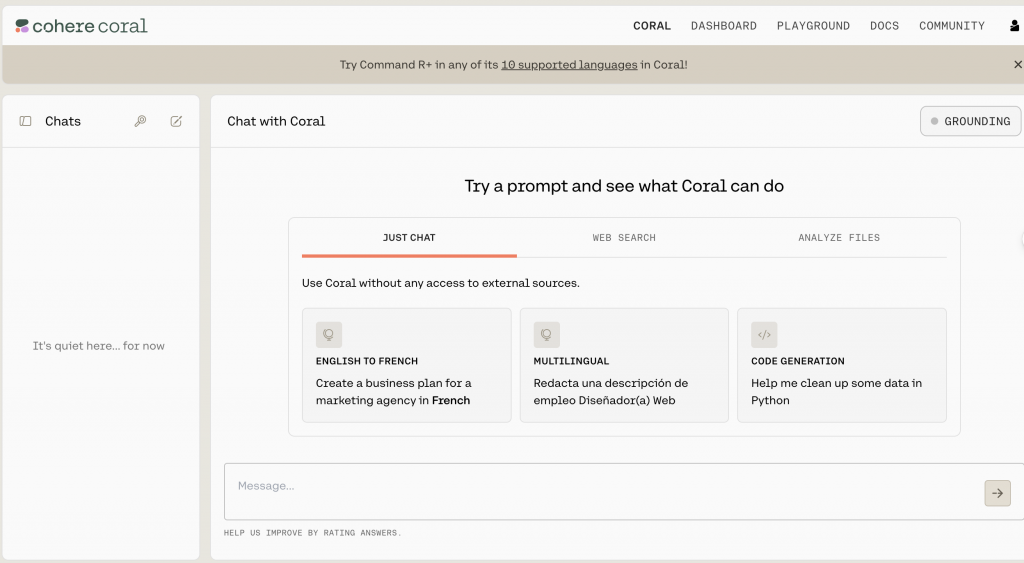Open the Dashboard menu item
The image size is (1024, 563).
[724, 26]
